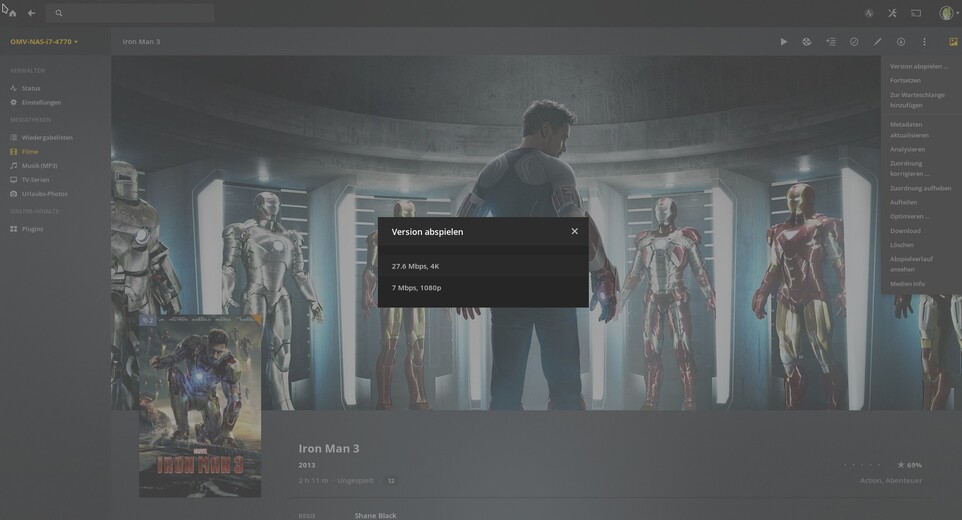Choose the 7 Mbps, 1080p version
This screenshot has width=962, height=520.
(x=483, y=288)
